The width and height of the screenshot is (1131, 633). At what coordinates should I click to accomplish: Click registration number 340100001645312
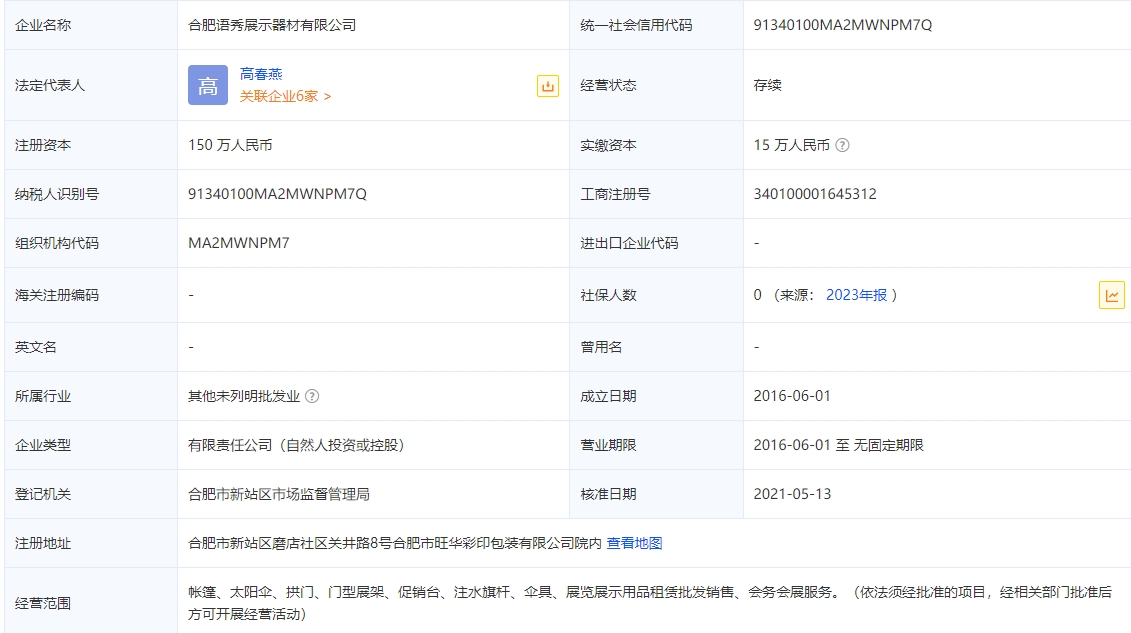[x=815, y=194]
